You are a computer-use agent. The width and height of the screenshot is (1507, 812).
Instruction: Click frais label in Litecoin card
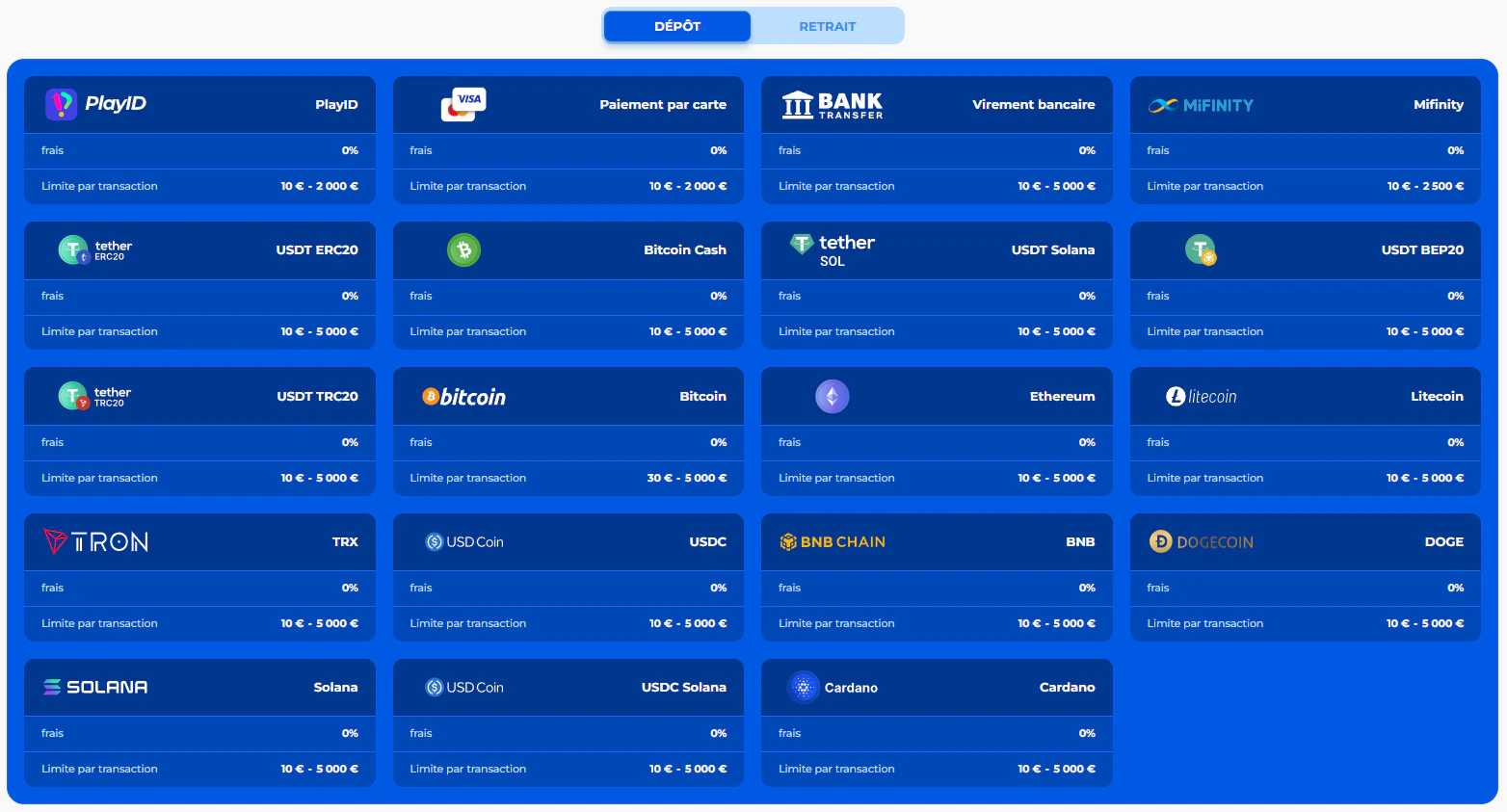click(x=1157, y=442)
